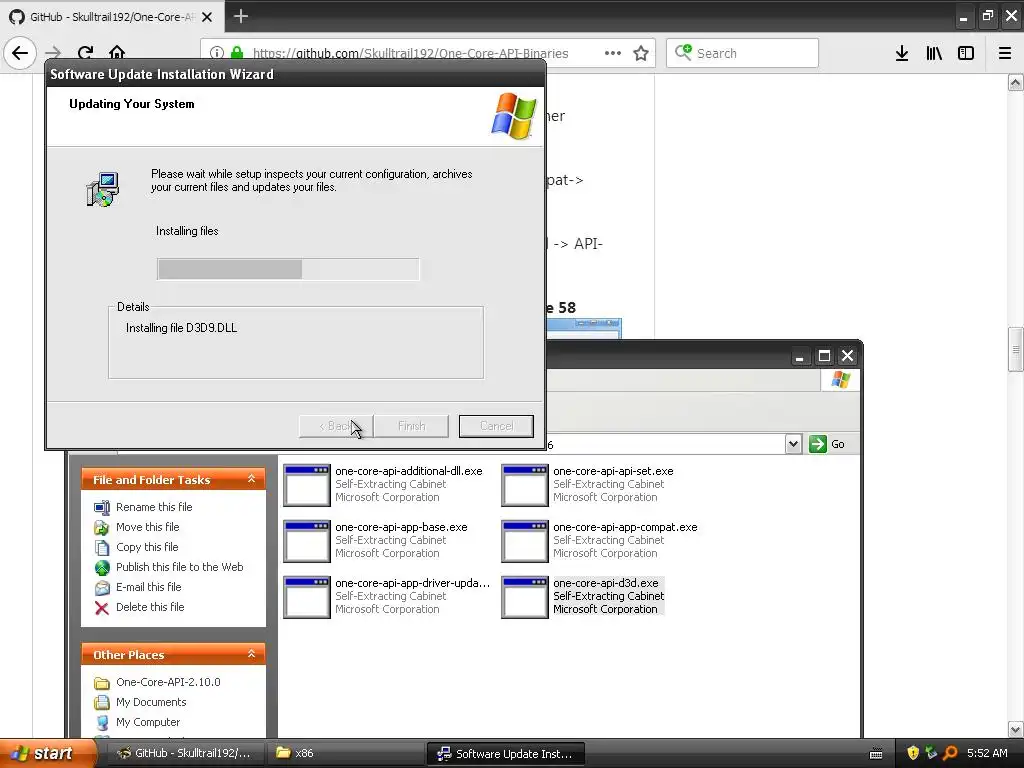Select the GitHub One-Core-API browser tab
This screenshot has height=768, width=1024.
coord(111,16)
